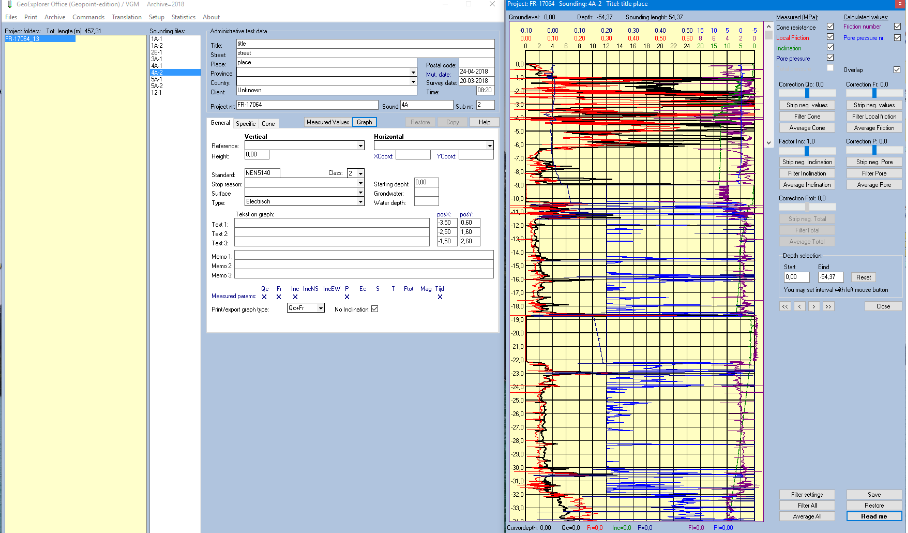Switch to the Specific tab
The height and width of the screenshot is (533, 908).
[x=246, y=123]
